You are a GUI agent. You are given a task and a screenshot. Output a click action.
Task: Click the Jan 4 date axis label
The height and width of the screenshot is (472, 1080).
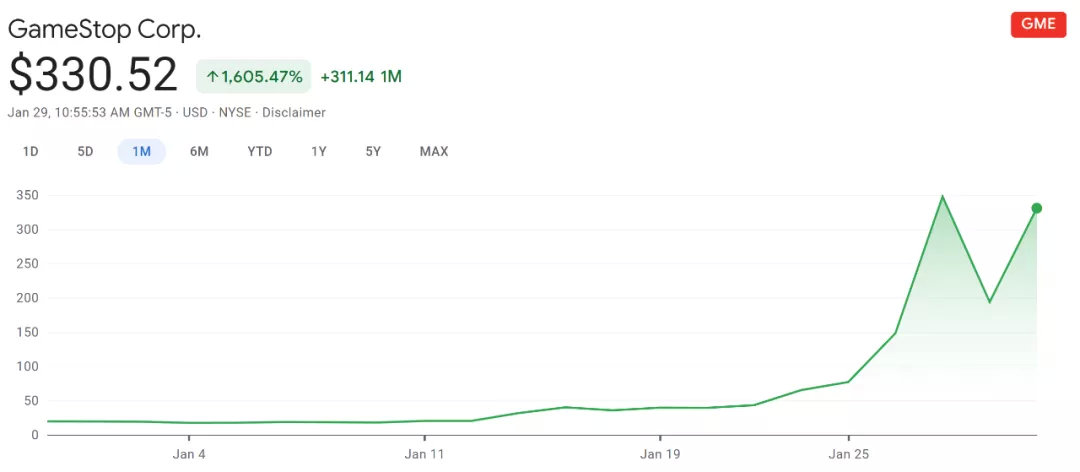(x=189, y=454)
